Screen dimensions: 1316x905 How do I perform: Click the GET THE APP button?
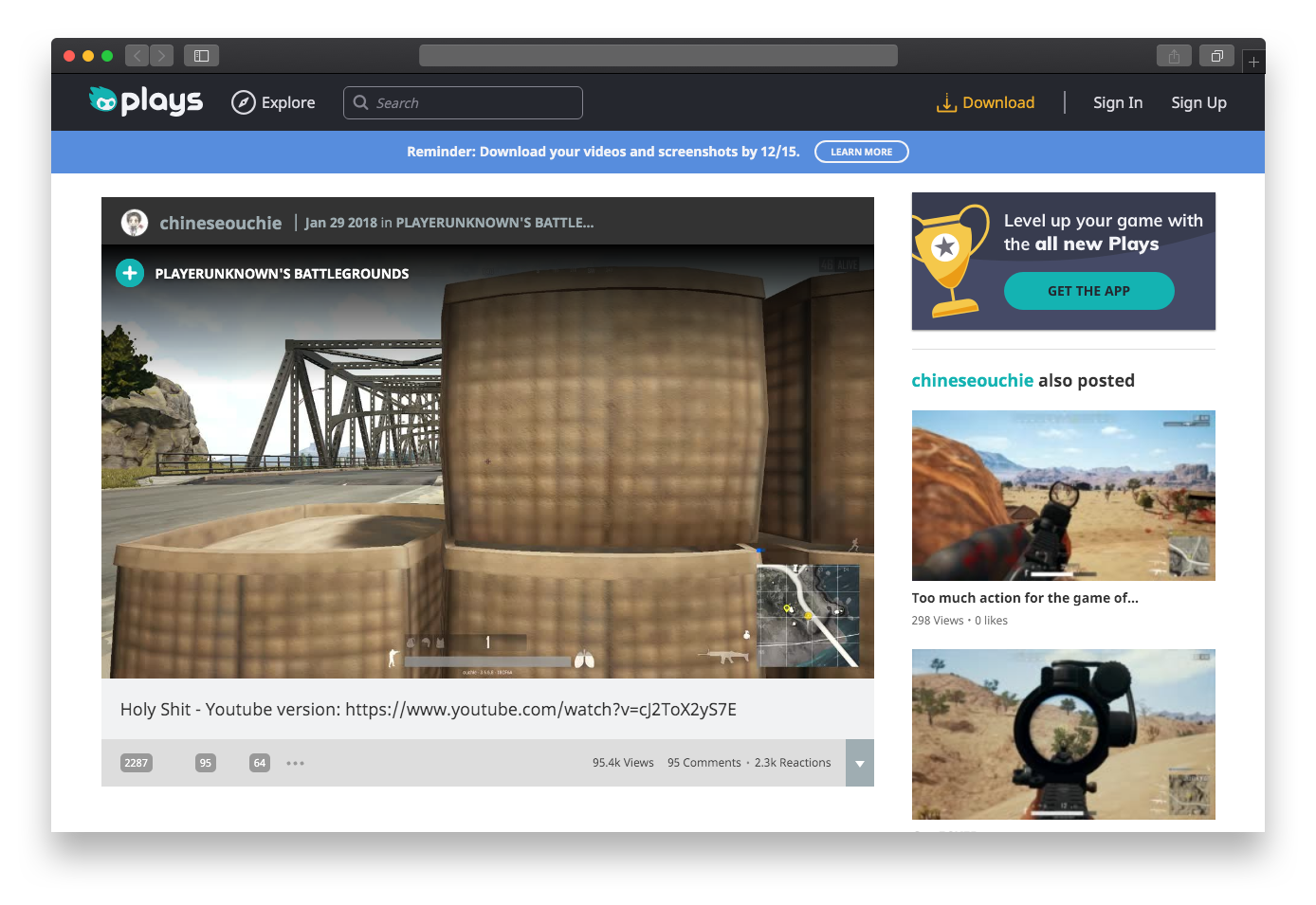tap(1088, 291)
